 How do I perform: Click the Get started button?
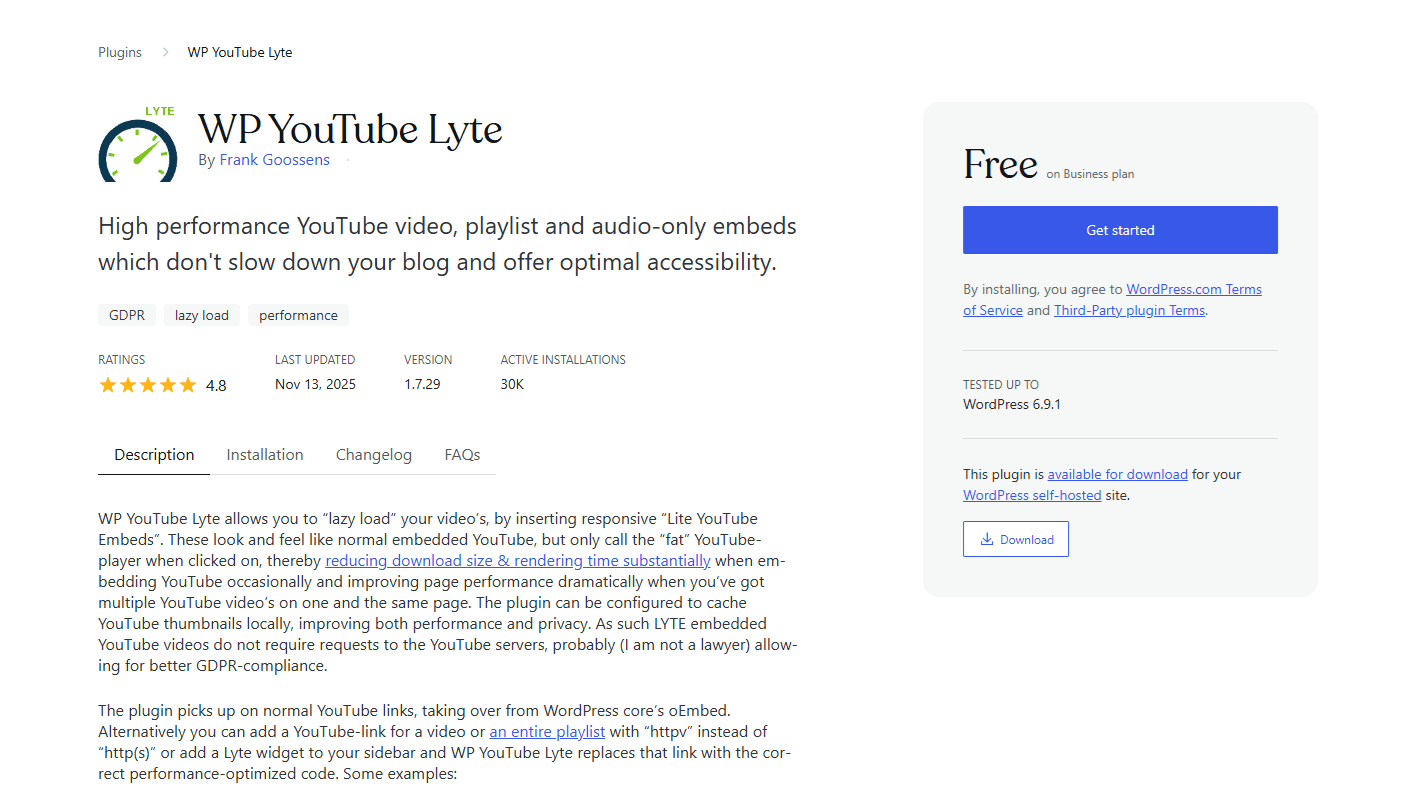[1119, 229]
